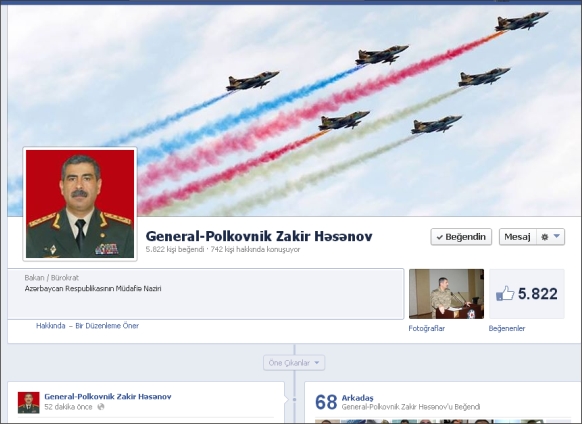Click the gear settings icon beside Mesaj
This screenshot has width=582, height=424.
click(x=545, y=237)
